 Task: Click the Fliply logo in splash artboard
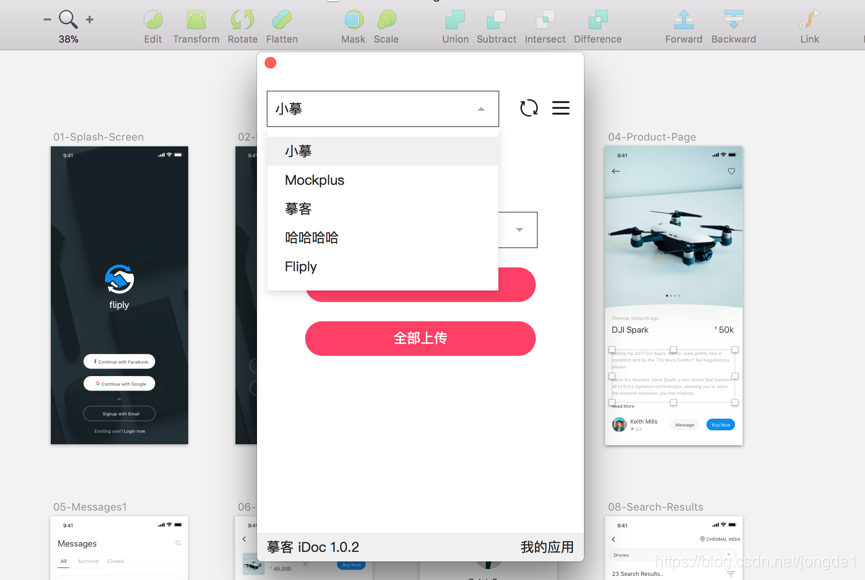(x=119, y=280)
